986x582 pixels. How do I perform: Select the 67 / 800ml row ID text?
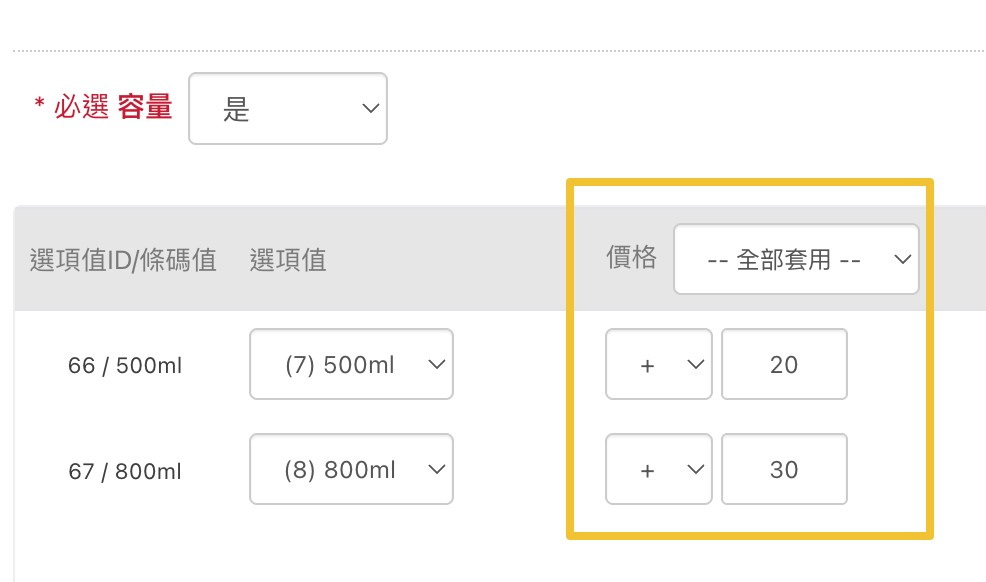(125, 470)
